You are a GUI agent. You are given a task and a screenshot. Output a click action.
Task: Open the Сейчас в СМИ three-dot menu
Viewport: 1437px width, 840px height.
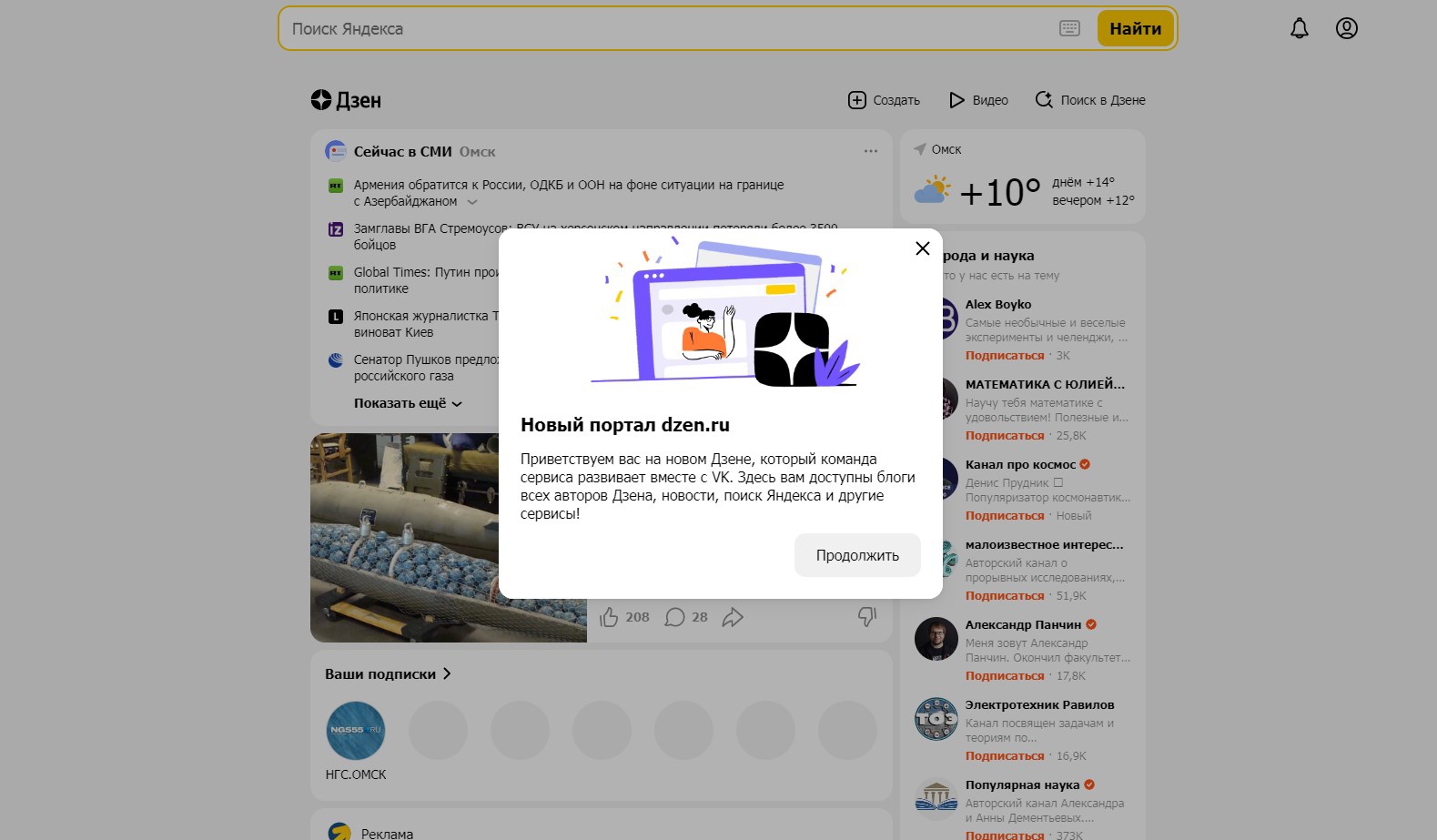tap(871, 151)
